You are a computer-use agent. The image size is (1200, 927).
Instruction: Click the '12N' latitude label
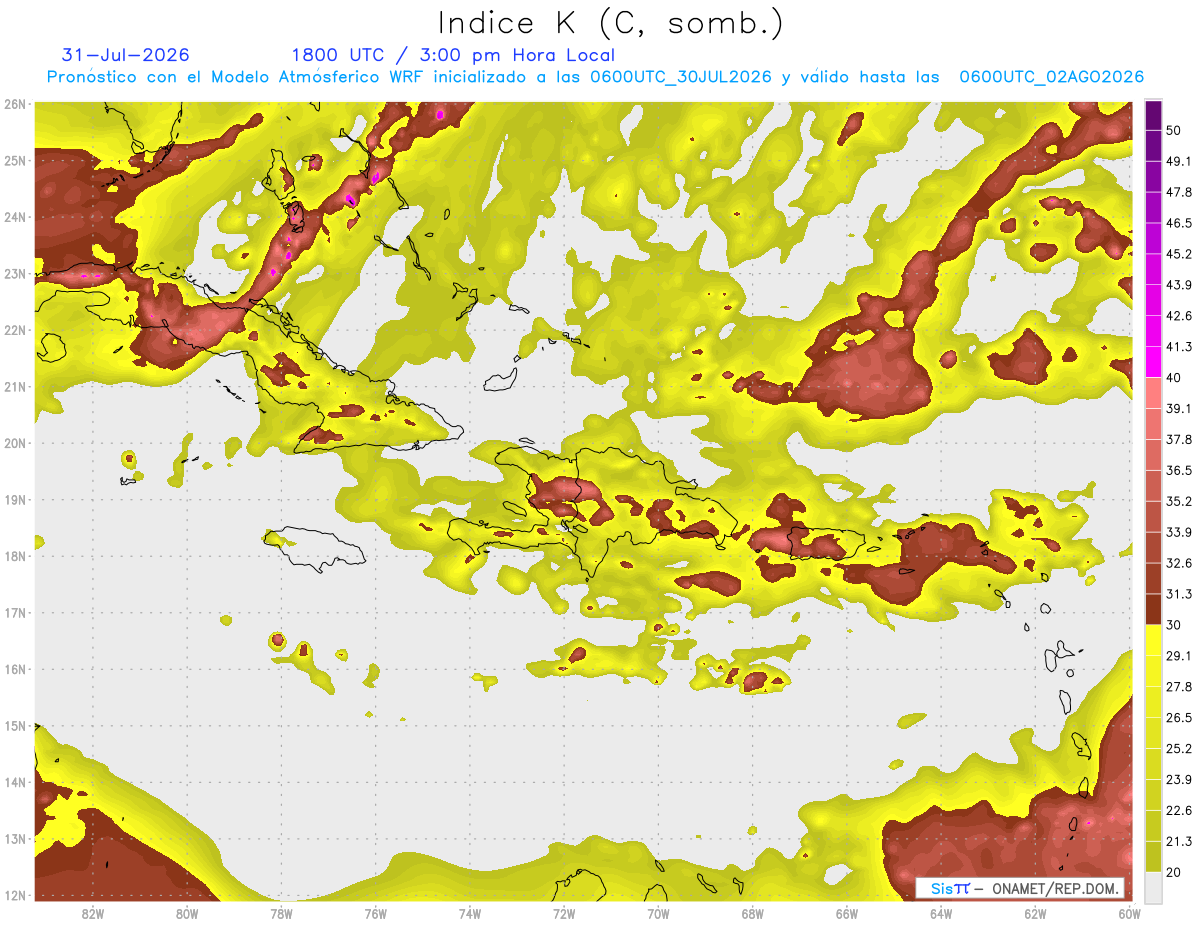(15, 895)
